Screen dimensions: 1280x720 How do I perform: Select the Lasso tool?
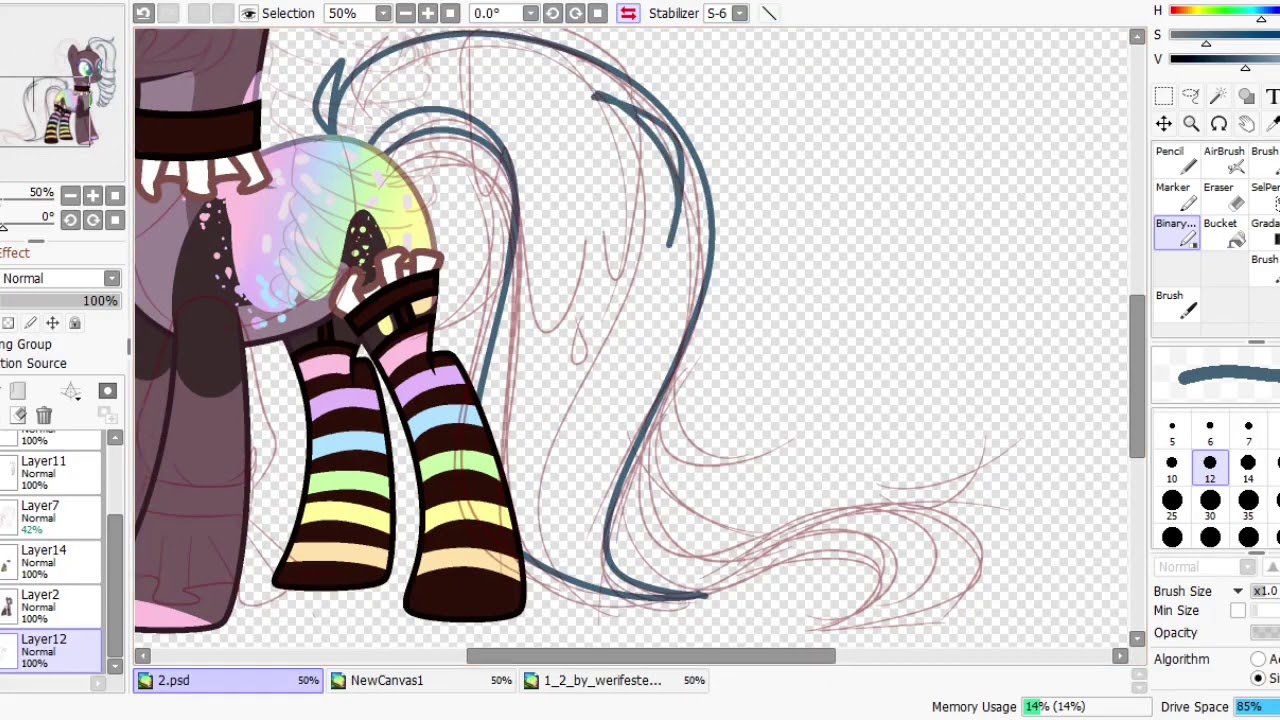(1191, 96)
